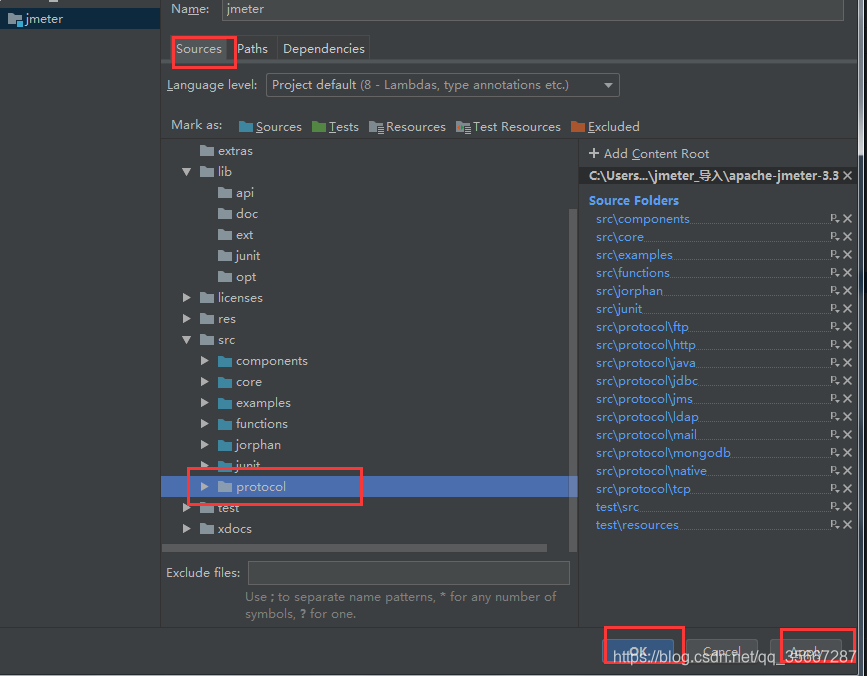The height and width of the screenshot is (676, 867).
Task: Click the Cancel button
Action: coord(722,652)
